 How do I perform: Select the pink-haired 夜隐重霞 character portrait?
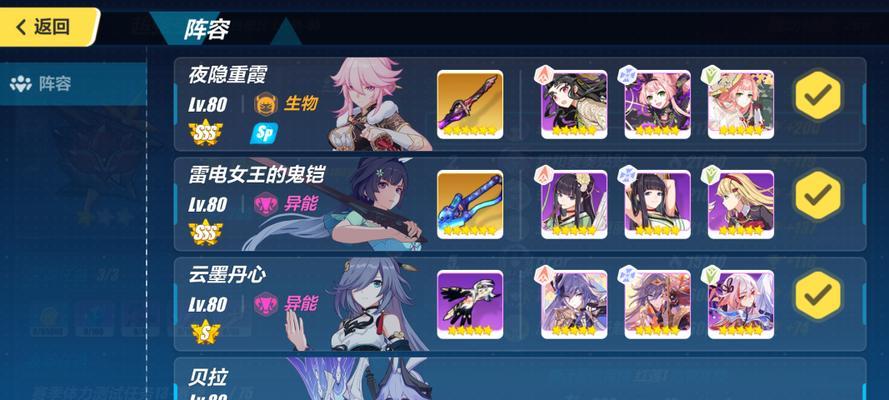click(374, 104)
